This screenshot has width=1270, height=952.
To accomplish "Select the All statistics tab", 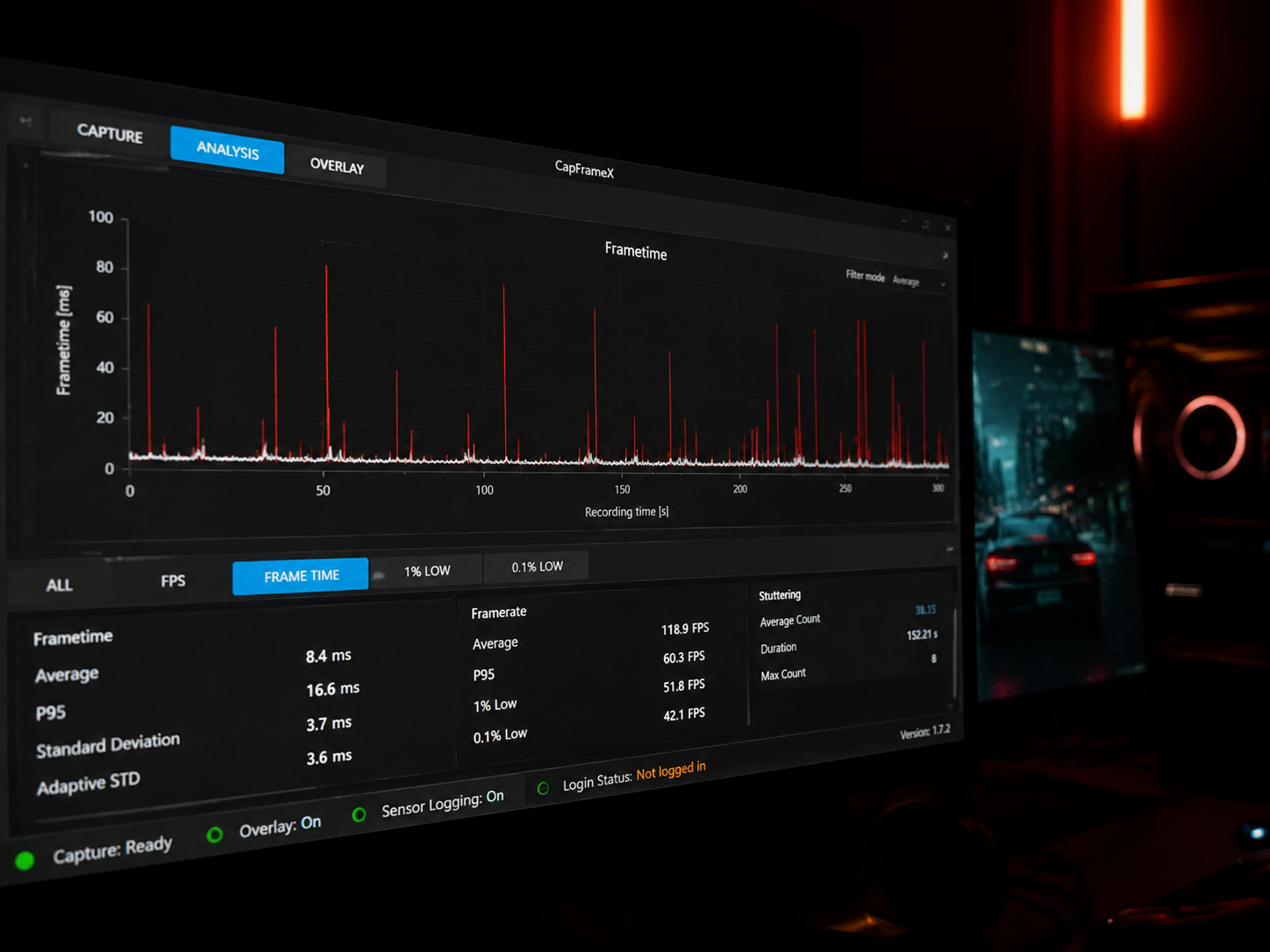I will point(60,585).
